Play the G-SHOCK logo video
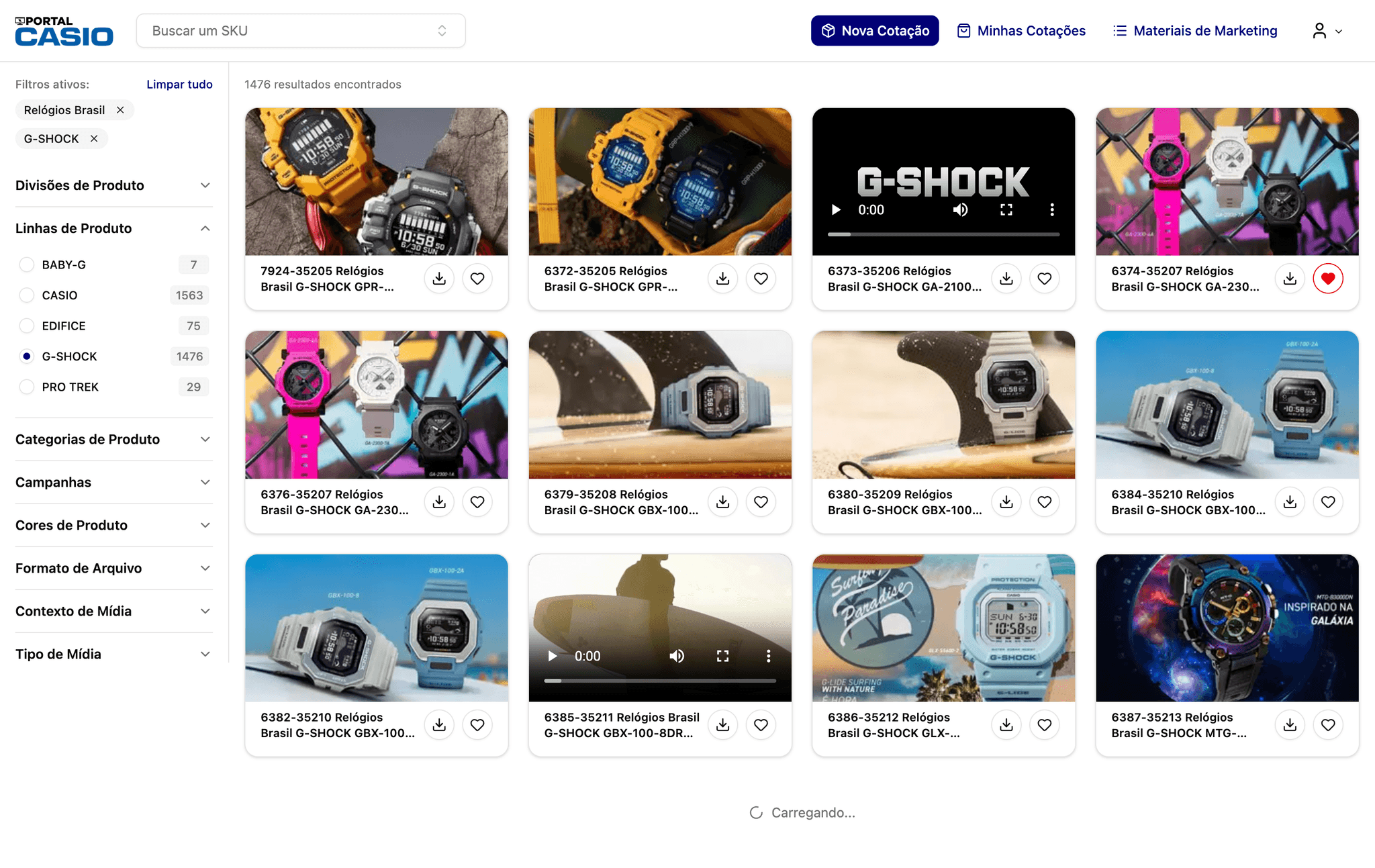The width and height of the screenshot is (1375, 868). [x=836, y=210]
